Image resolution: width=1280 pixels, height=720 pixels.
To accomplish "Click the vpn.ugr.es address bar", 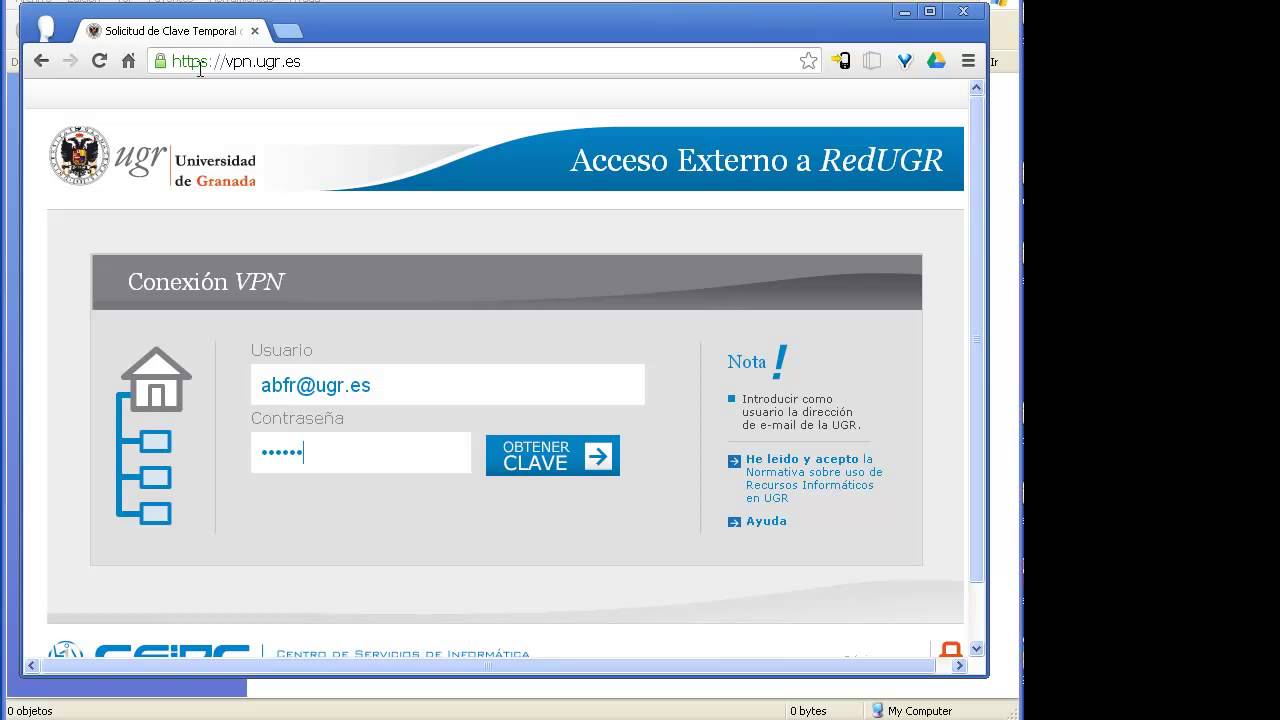I will [484, 61].
